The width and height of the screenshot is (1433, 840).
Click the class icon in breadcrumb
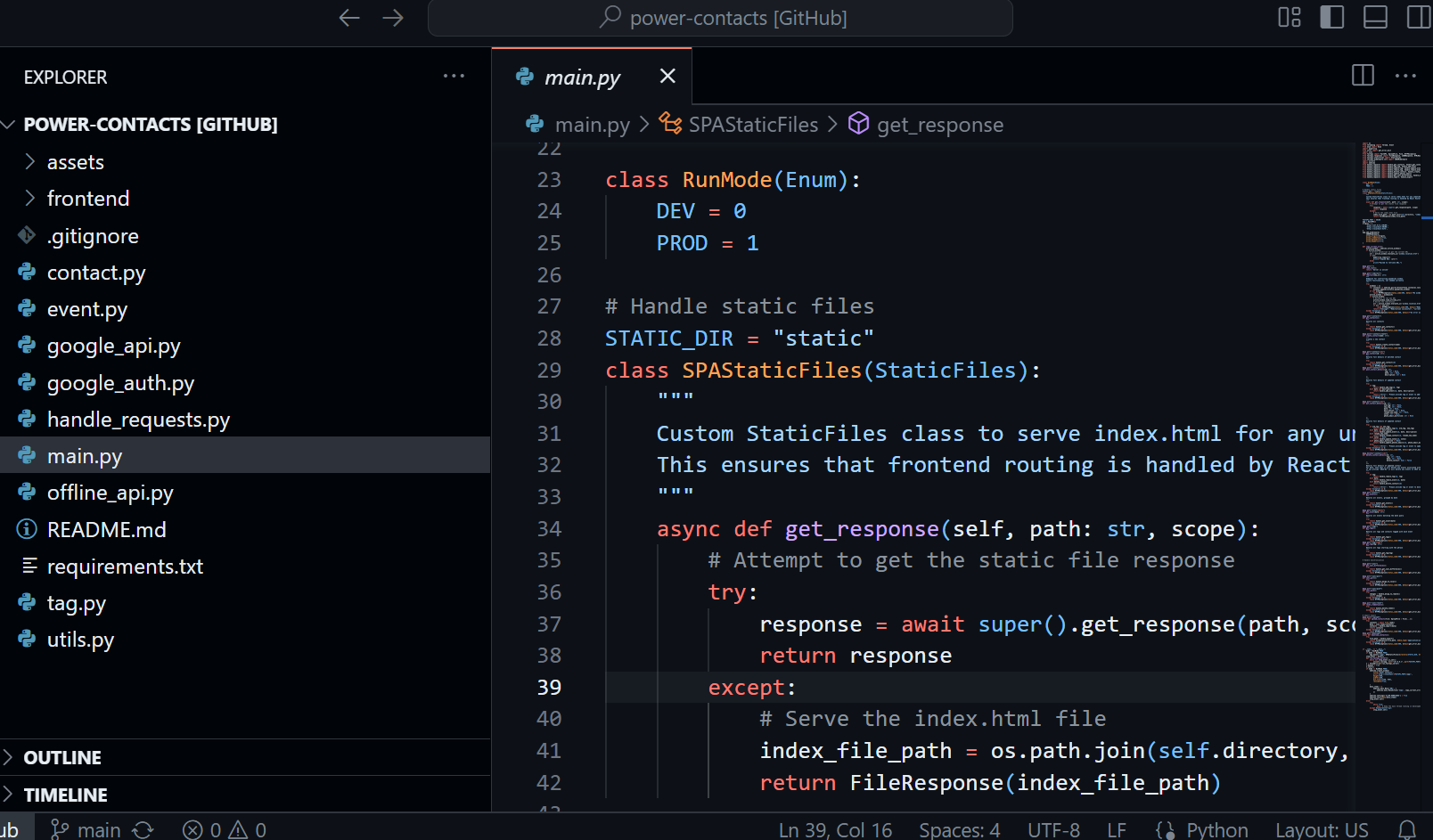pos(670,123)
